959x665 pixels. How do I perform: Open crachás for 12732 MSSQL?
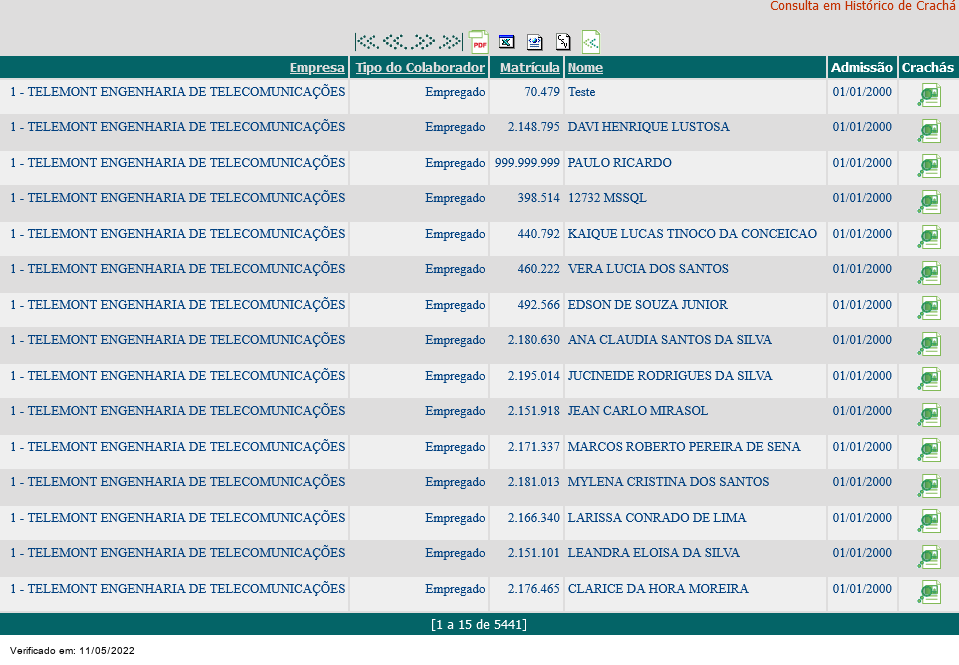pyautogui.click(x=928, y=202)
